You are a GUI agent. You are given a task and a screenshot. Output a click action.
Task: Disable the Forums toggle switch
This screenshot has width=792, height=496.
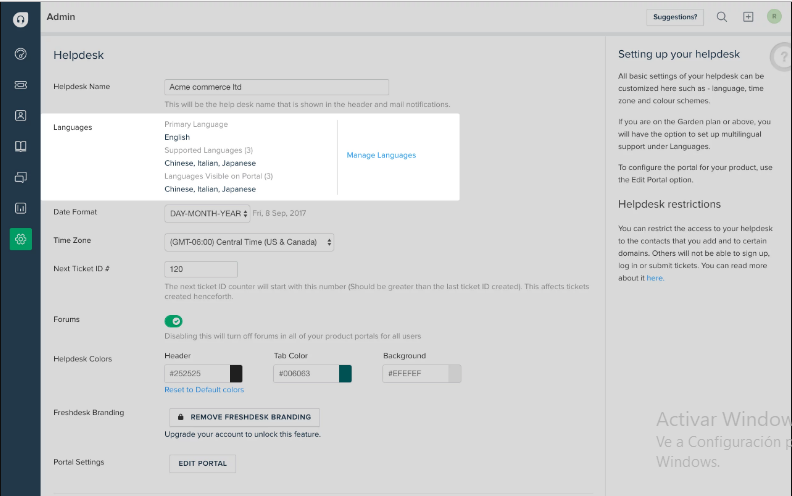[174, 321]
